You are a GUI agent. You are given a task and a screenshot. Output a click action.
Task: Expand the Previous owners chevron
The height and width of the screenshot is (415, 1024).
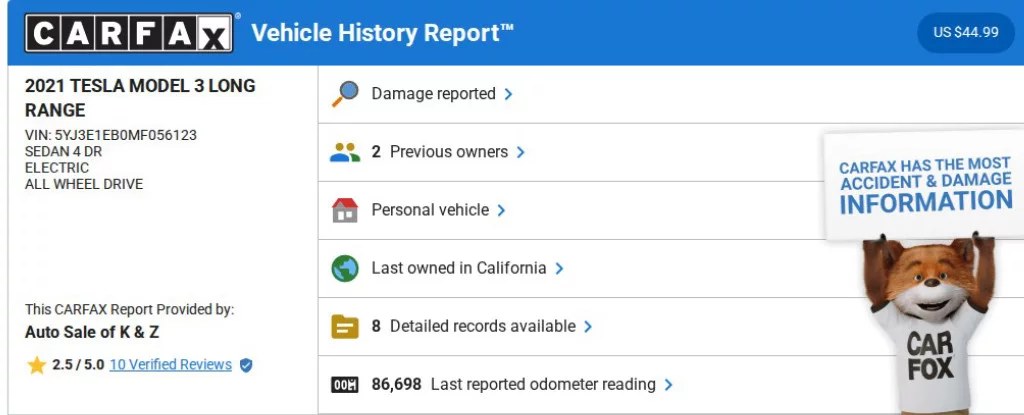521,152
